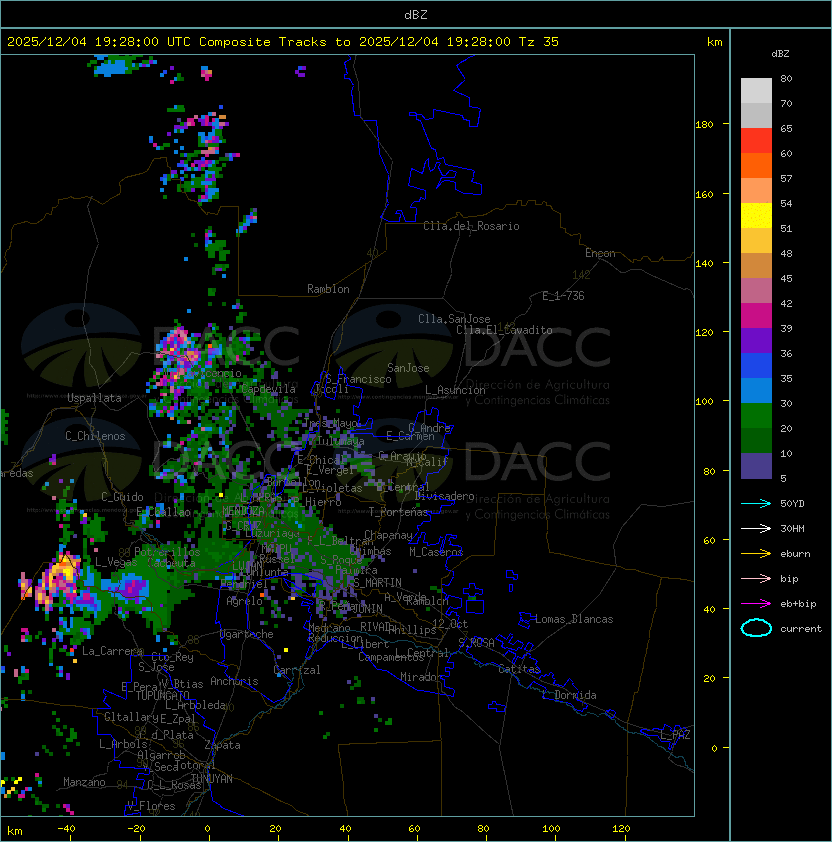
Task: Click the '50YD' legend label
Action: (792, 504)
